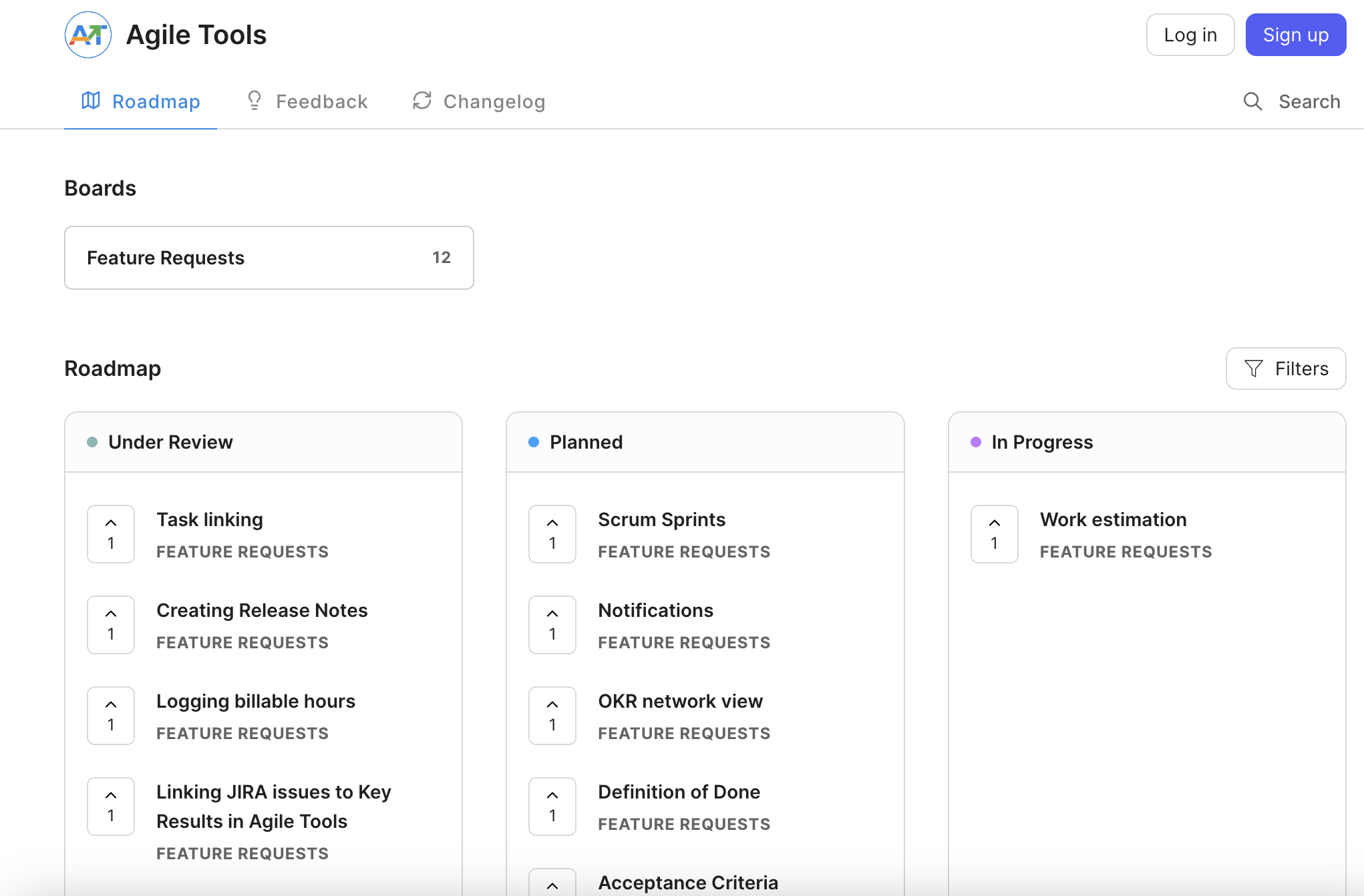Click the 12 count on Feature Requests
The image size is (1364, 896).
442,258
